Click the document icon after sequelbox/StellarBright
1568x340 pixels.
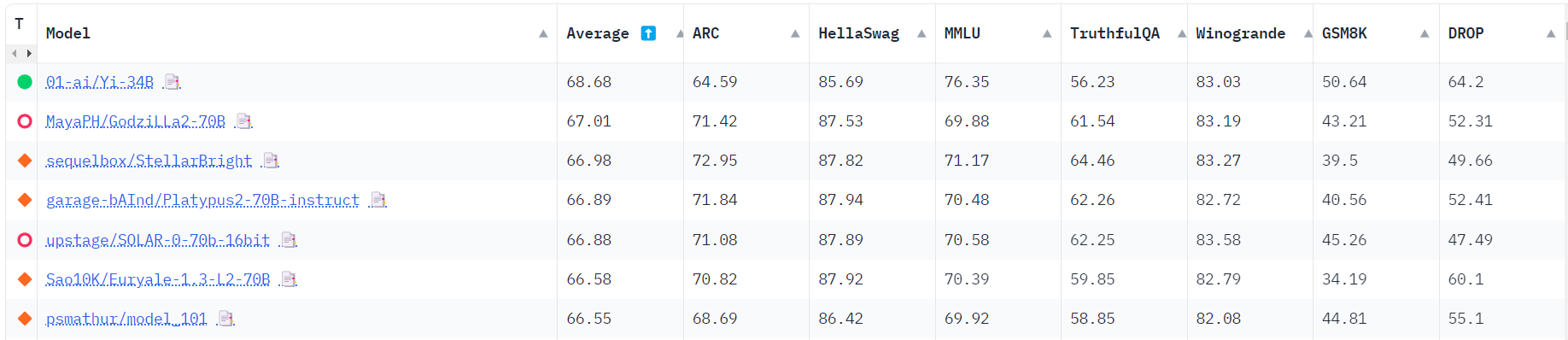(x=271, y=161)
